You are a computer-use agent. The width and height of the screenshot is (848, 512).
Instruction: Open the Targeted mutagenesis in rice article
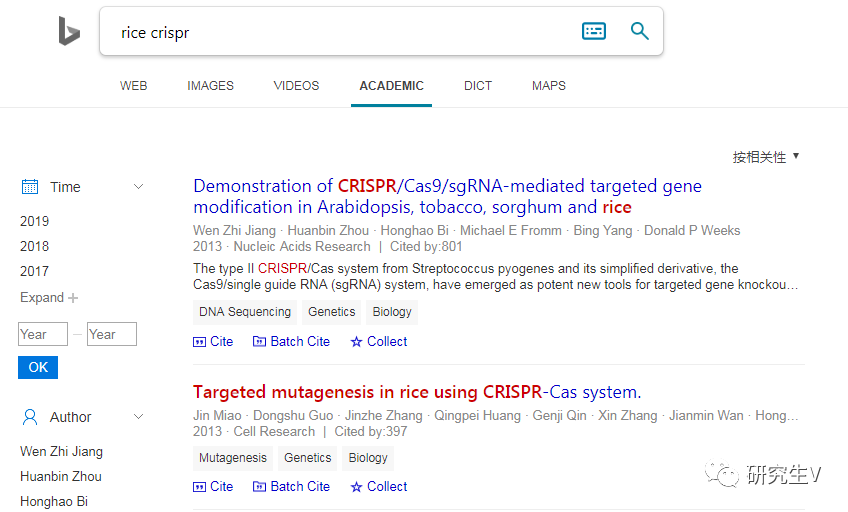click(x=417, y=391)
